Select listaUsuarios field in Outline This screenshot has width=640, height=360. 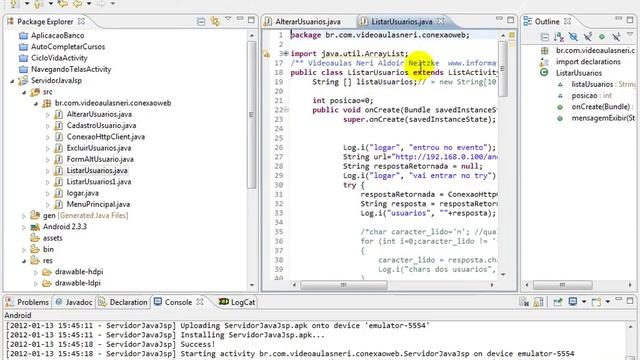point(592,84)
